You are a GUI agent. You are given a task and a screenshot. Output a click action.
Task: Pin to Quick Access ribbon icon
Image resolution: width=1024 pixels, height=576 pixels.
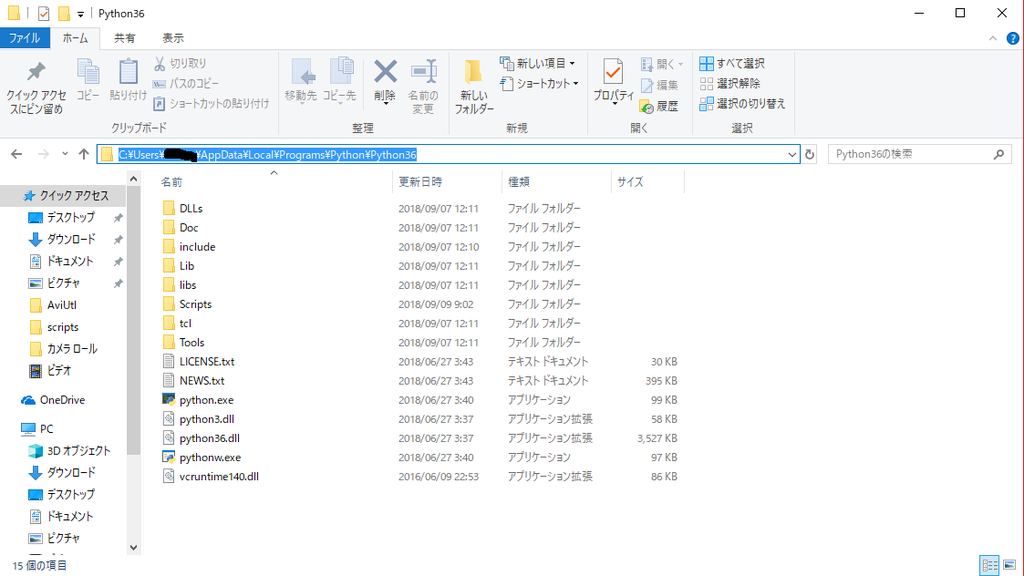(x=36, y=88)
